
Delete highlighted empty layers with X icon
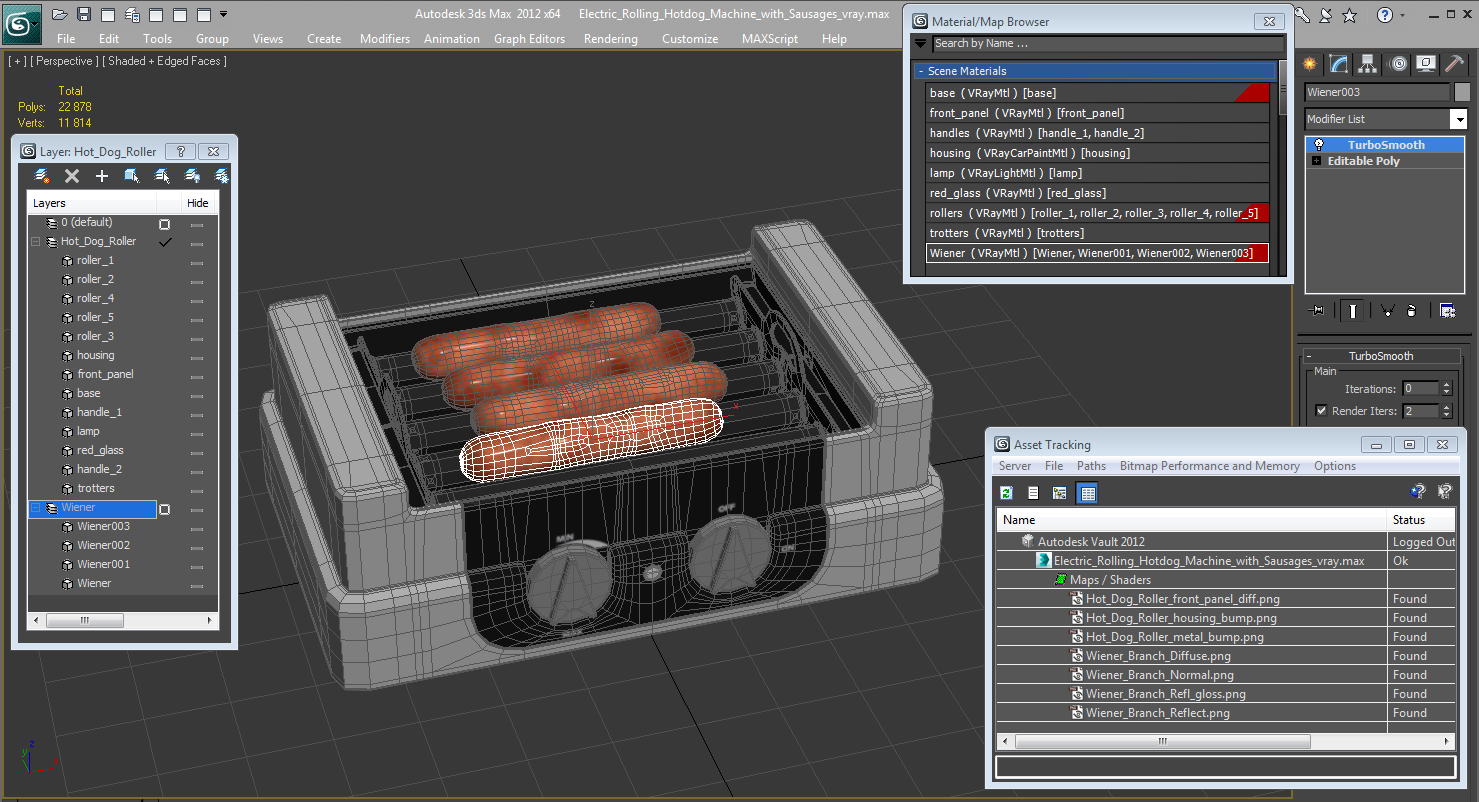(x=72, y=176)
